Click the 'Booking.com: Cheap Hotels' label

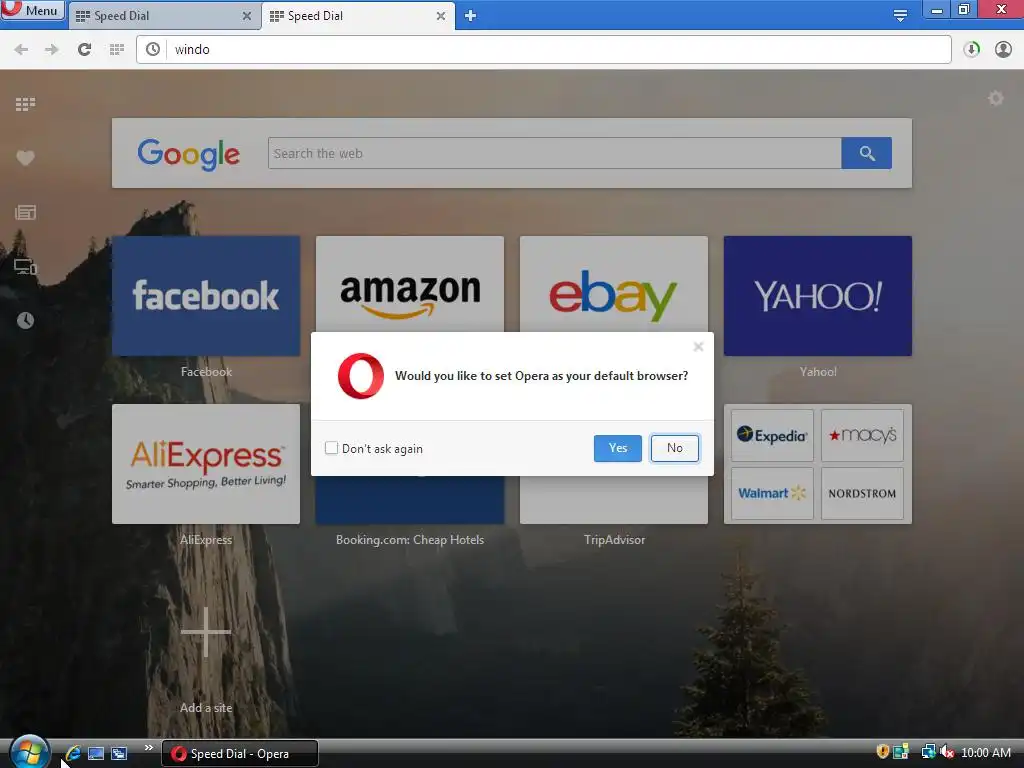click(x=409, y=539)
